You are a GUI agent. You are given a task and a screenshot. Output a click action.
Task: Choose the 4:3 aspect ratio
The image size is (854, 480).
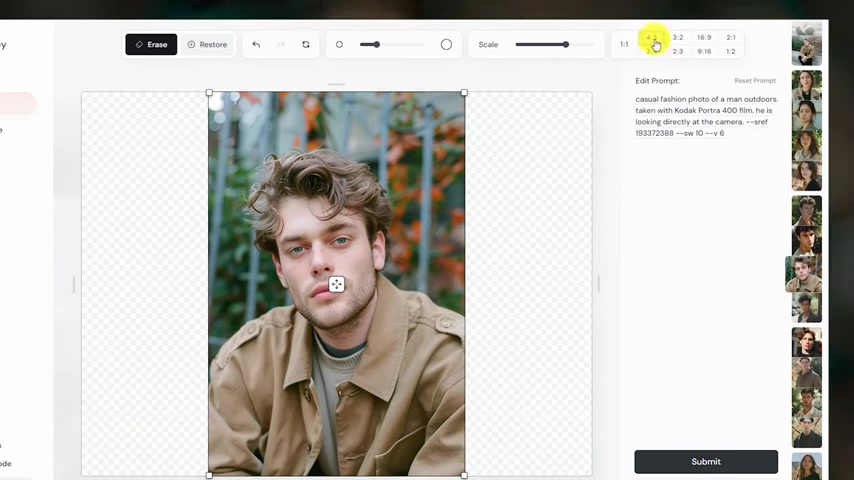[x=651, y=38]
